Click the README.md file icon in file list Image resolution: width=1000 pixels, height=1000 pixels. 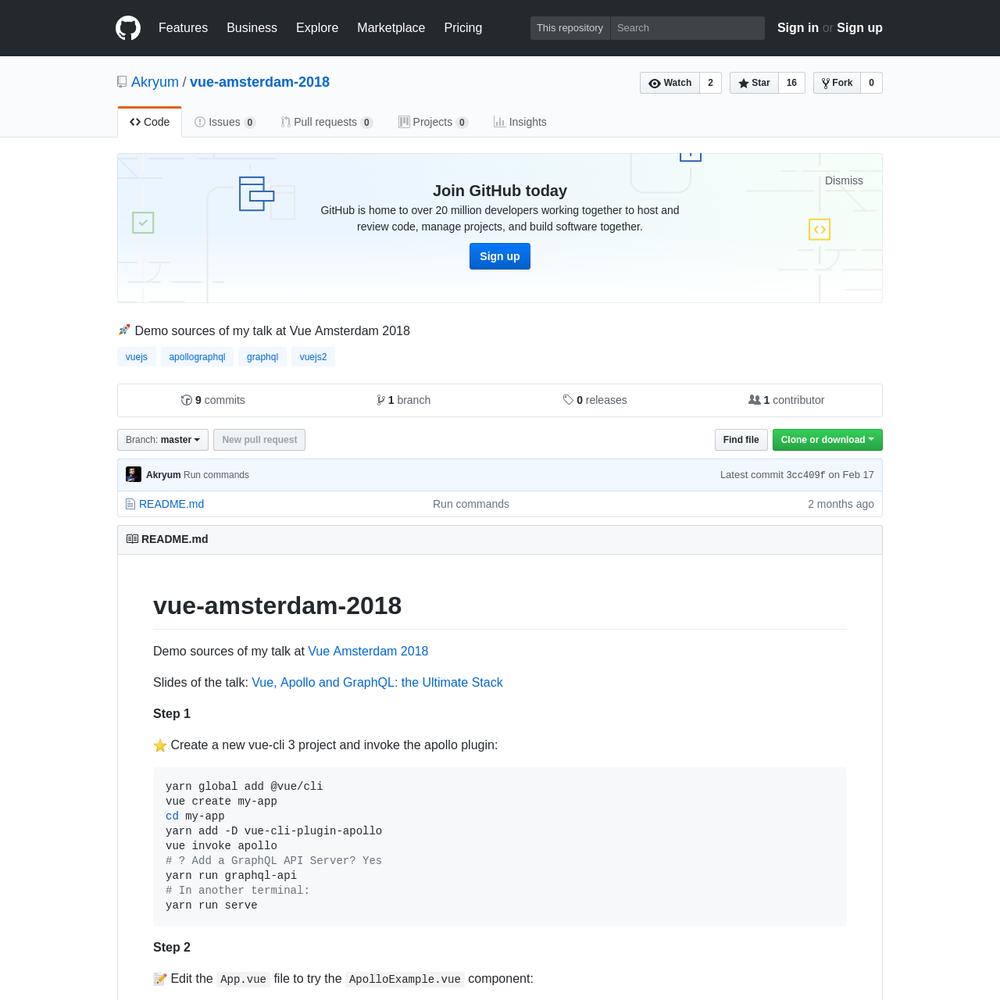(x=130, y=504)
